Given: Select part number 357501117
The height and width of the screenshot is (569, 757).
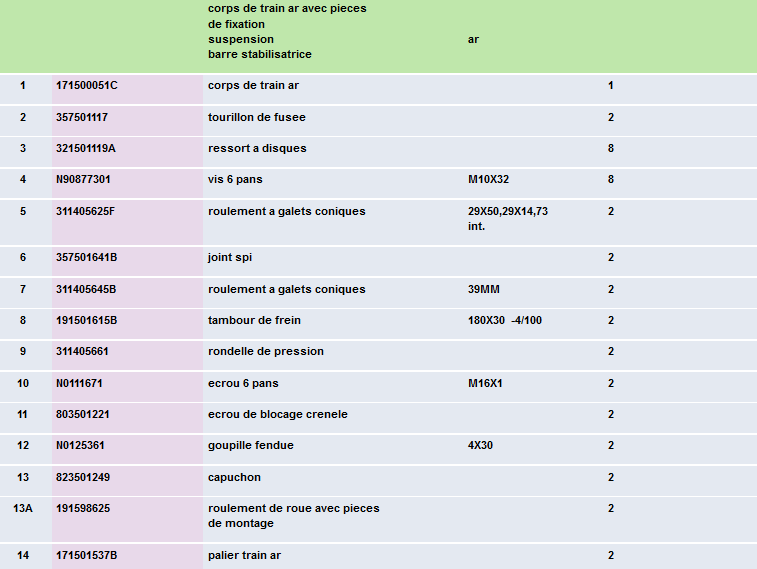Looking at the screenshot, I should pyautogui.click(x=82, y=118).
